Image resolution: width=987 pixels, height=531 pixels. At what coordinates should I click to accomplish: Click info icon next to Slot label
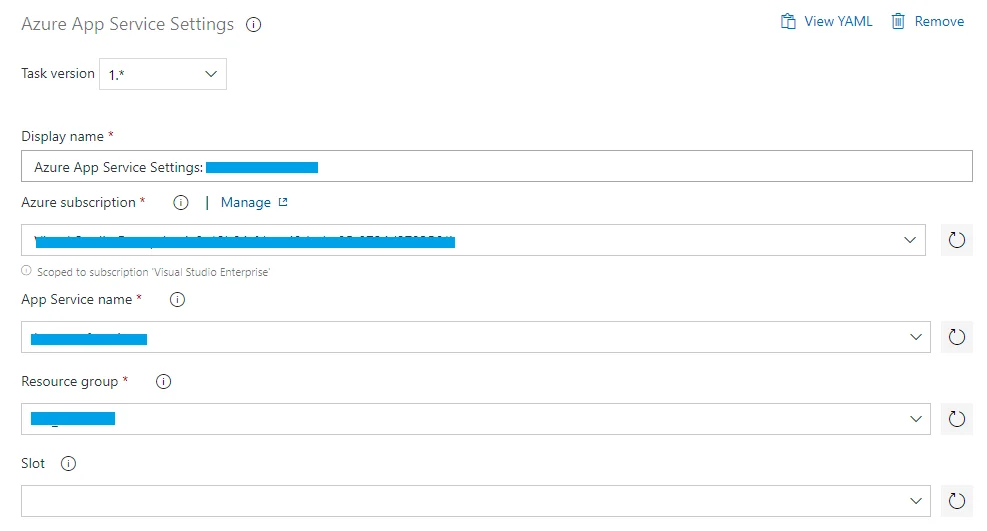click(x=69, y=464)
